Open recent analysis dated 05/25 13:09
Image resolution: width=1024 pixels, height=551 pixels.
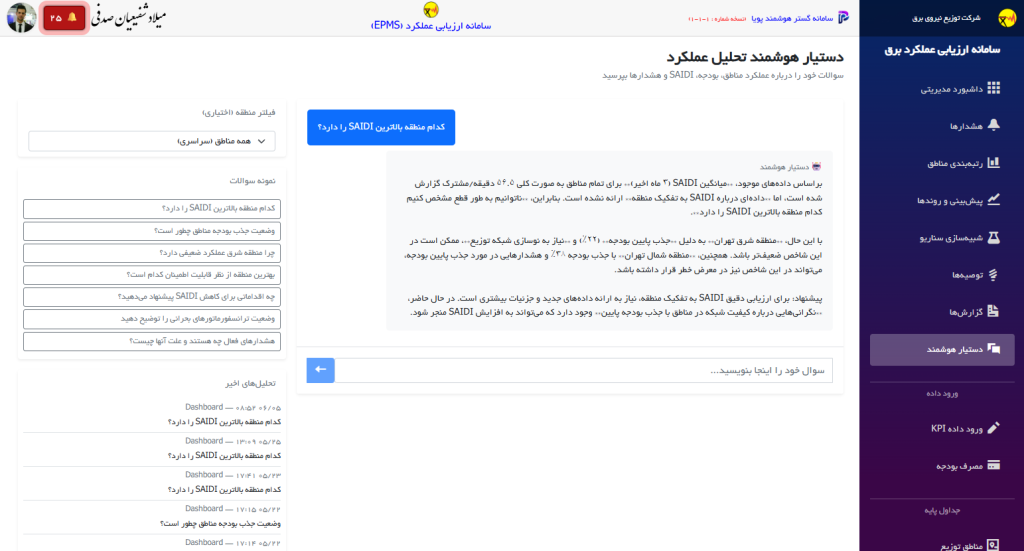[152, 449]
